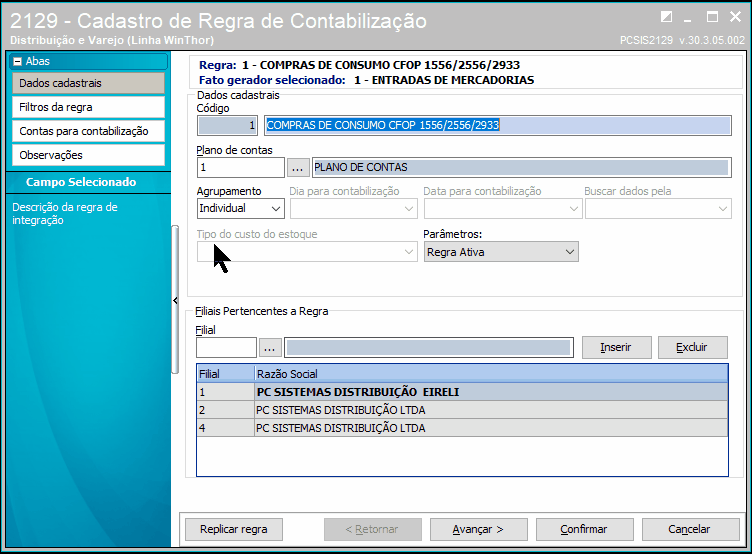This screenshot has height=554, width=752.
Task: Go to the Observações tab
Action: (x=88, y=155)
